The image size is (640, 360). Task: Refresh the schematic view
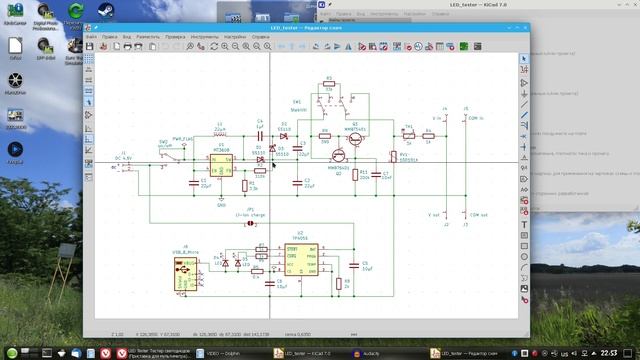click(x=214, y=47)
